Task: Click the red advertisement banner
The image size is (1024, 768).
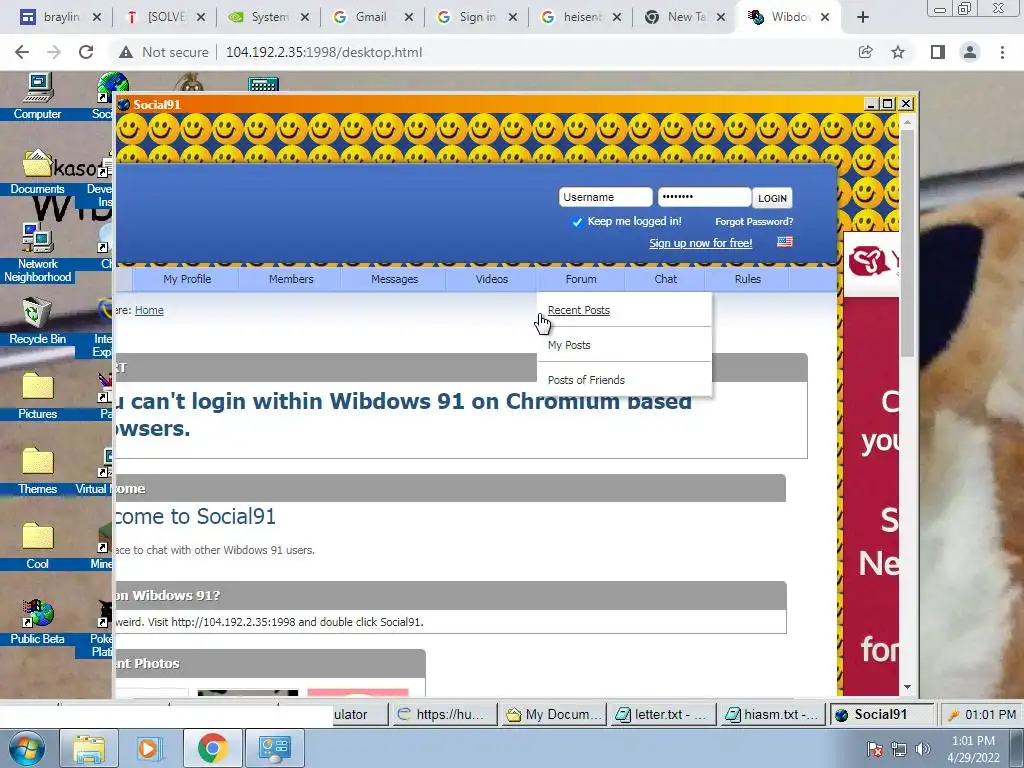Action: coord(871,464)
